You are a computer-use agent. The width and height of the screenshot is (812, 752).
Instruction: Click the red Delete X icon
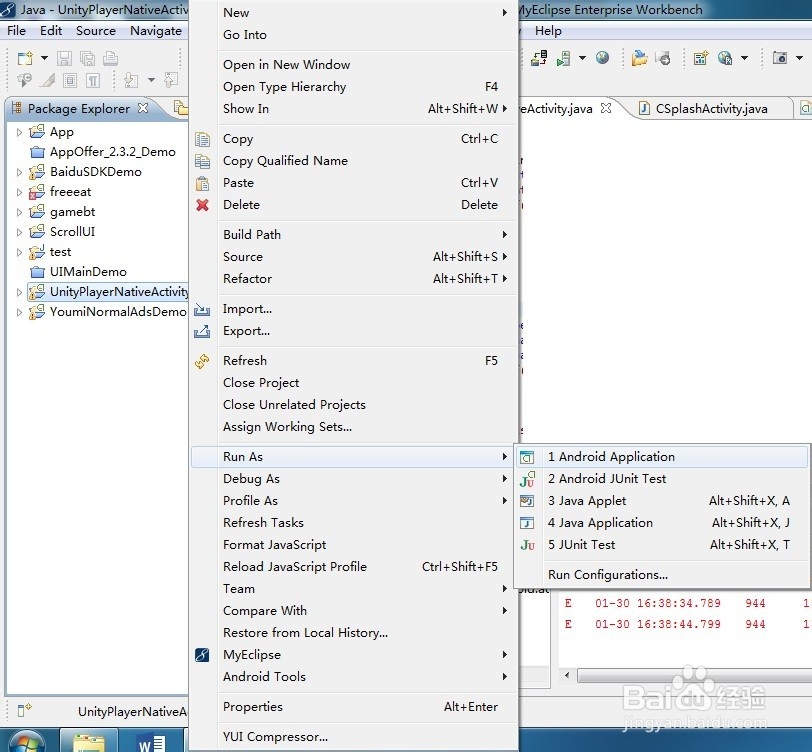(202, 205)
